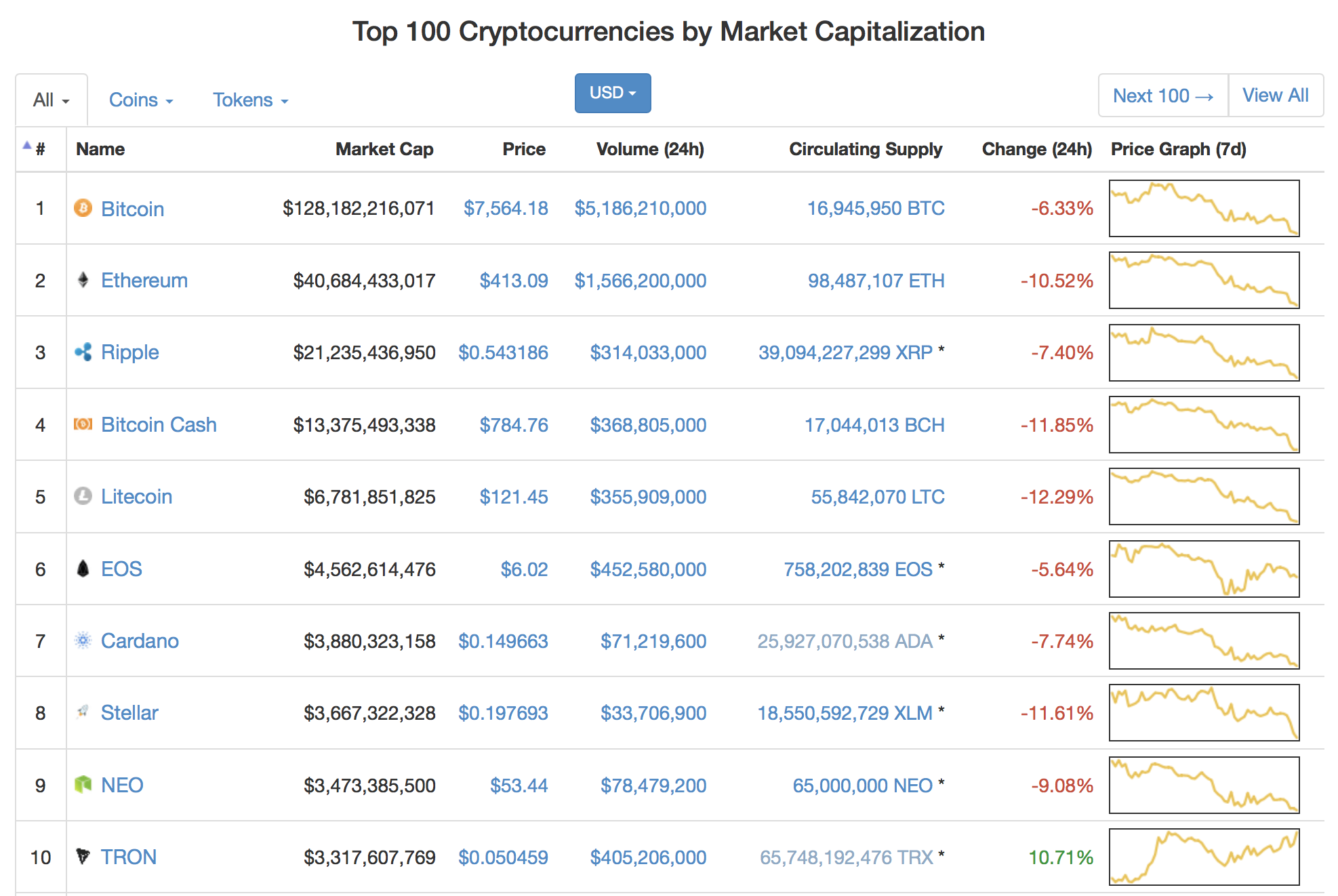Click the Litecoin logo icon
This screenshot has height=896, width=1338.
pyautogui.click(x=83, y=496)
